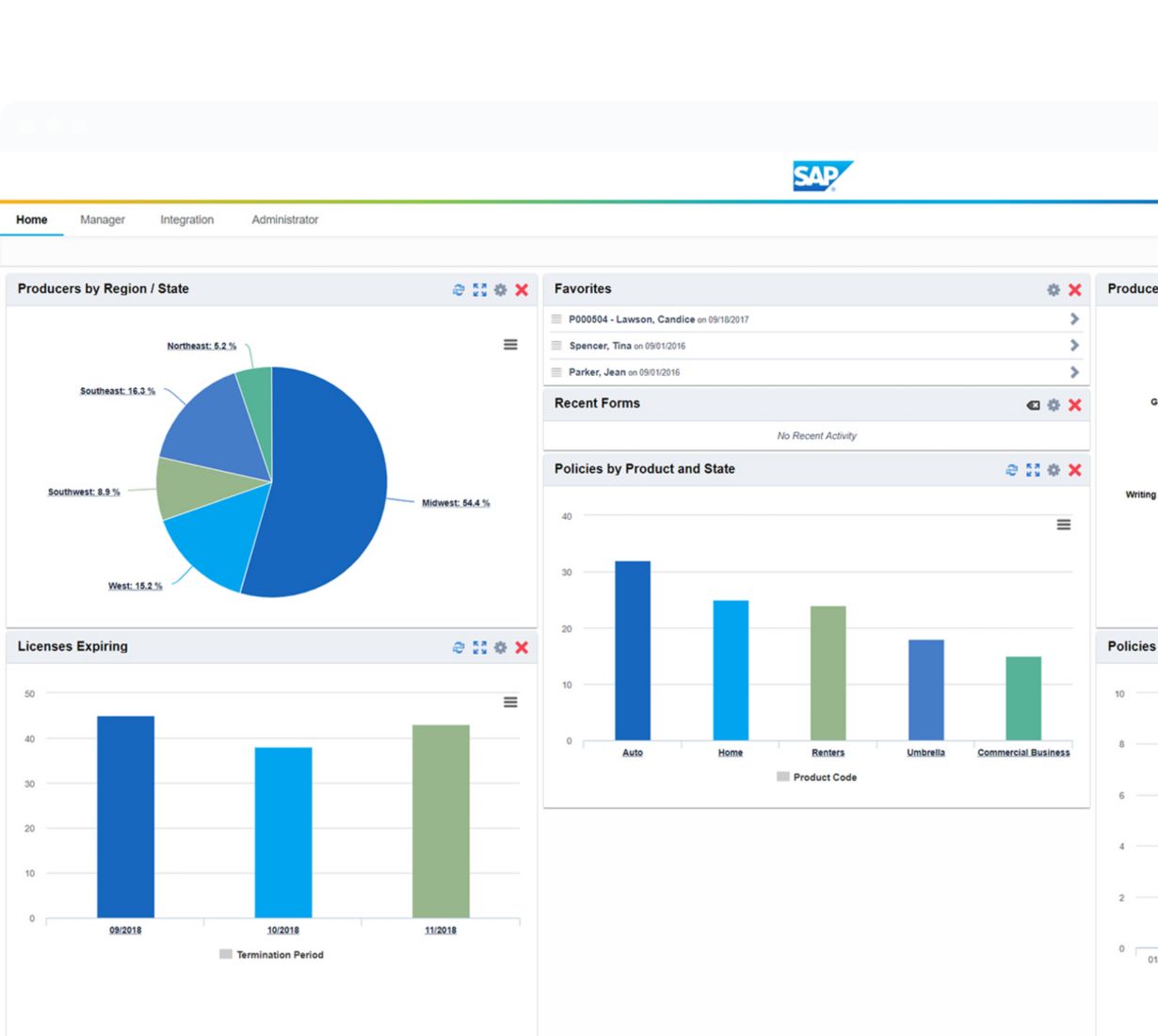
Task: Open the pie chart hamburger context menu
Action: [x=510, y=345]
